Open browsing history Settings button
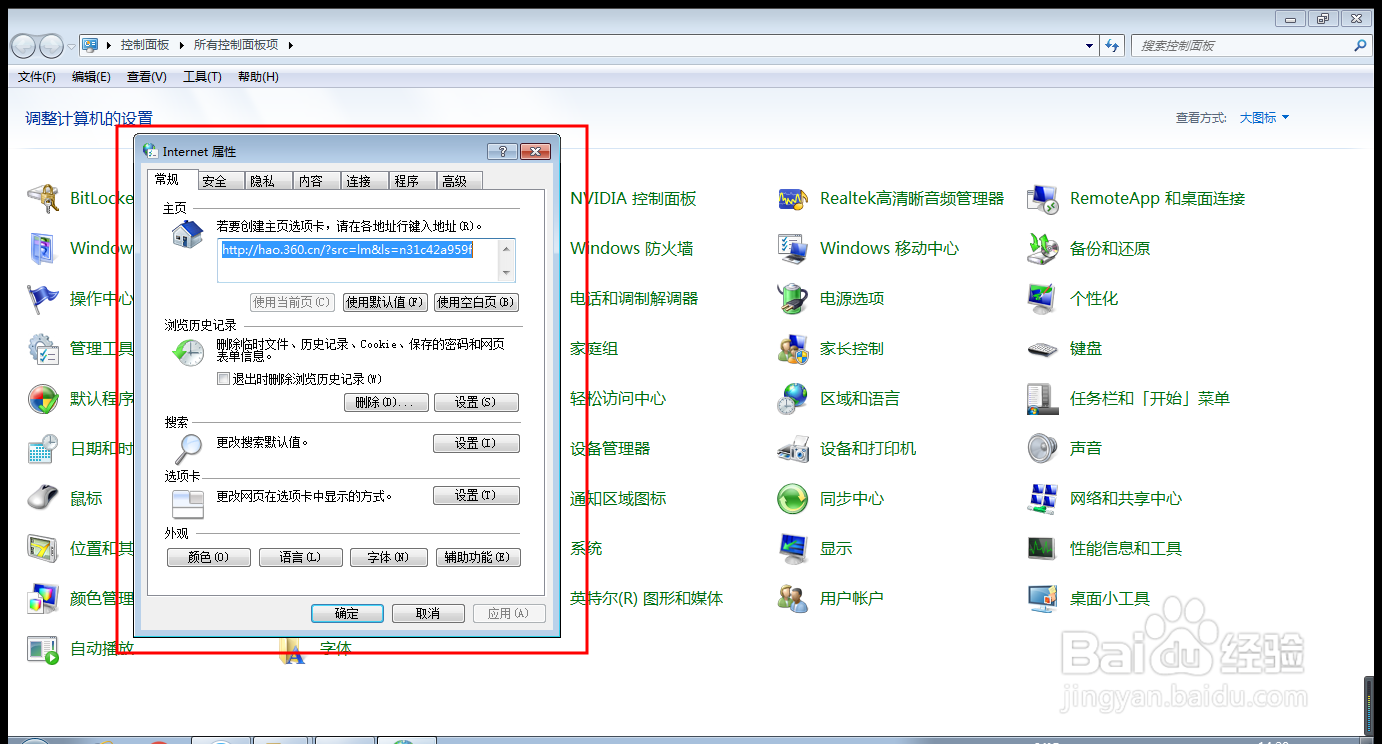1382x744 pixels. [x=476, y=402]
